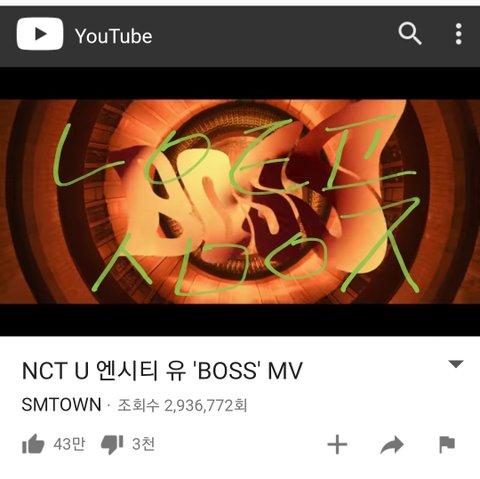Tap the 3천 dislike count
Image resolution: width=480 pixels, height=479 pixels.
[x=143, y=444]
